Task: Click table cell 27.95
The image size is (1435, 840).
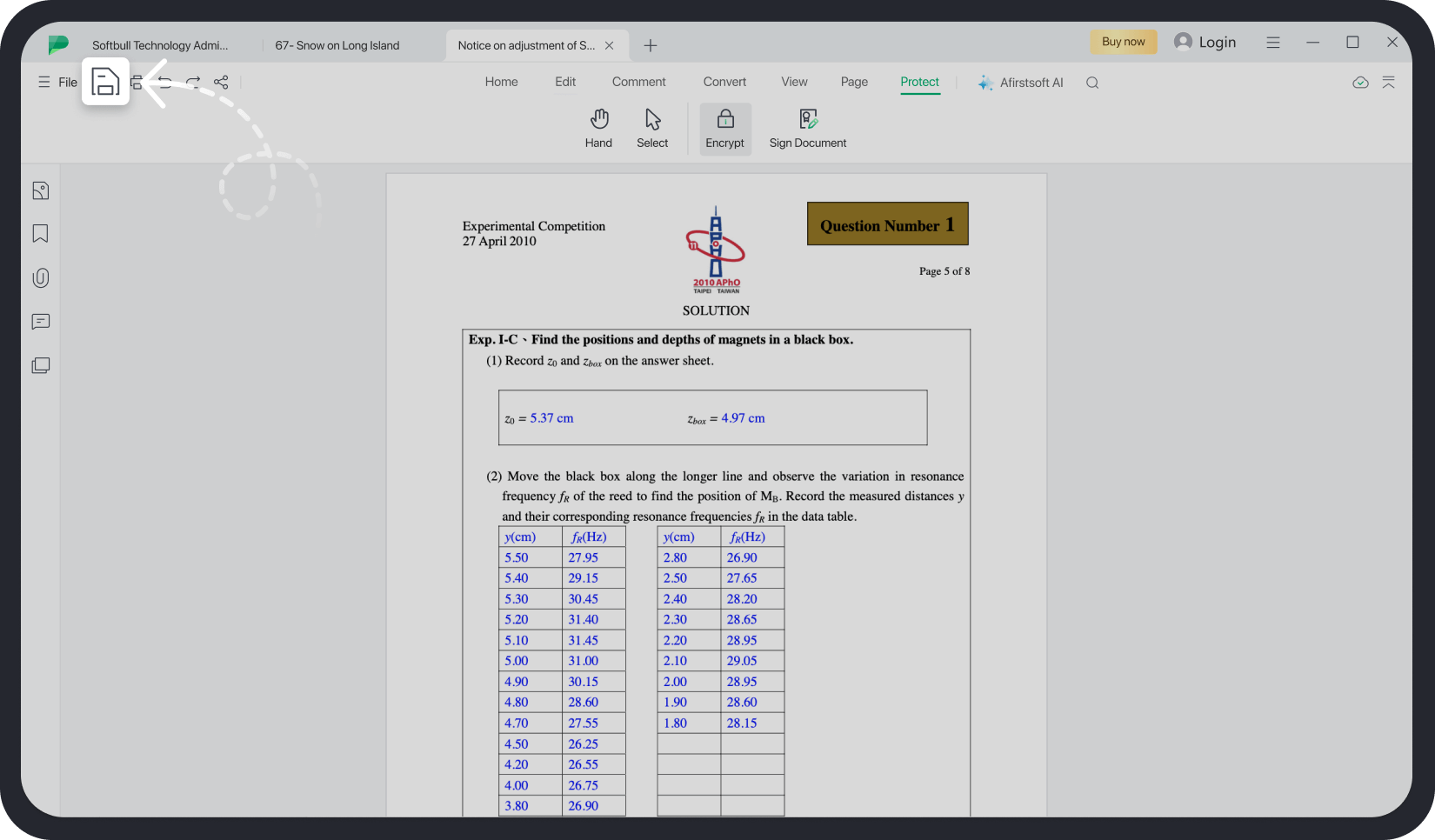Action: point(594,557)
